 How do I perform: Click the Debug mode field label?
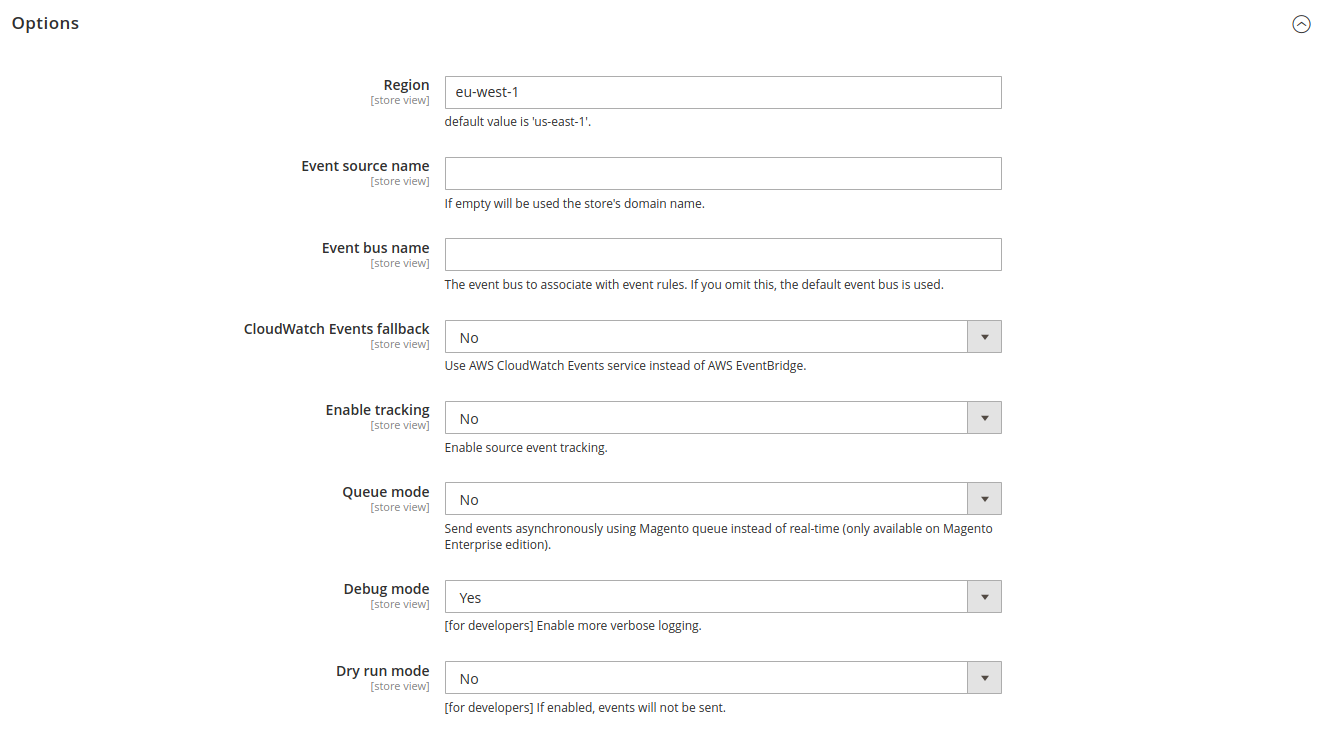pyautogui.click(x=386, y=589)
